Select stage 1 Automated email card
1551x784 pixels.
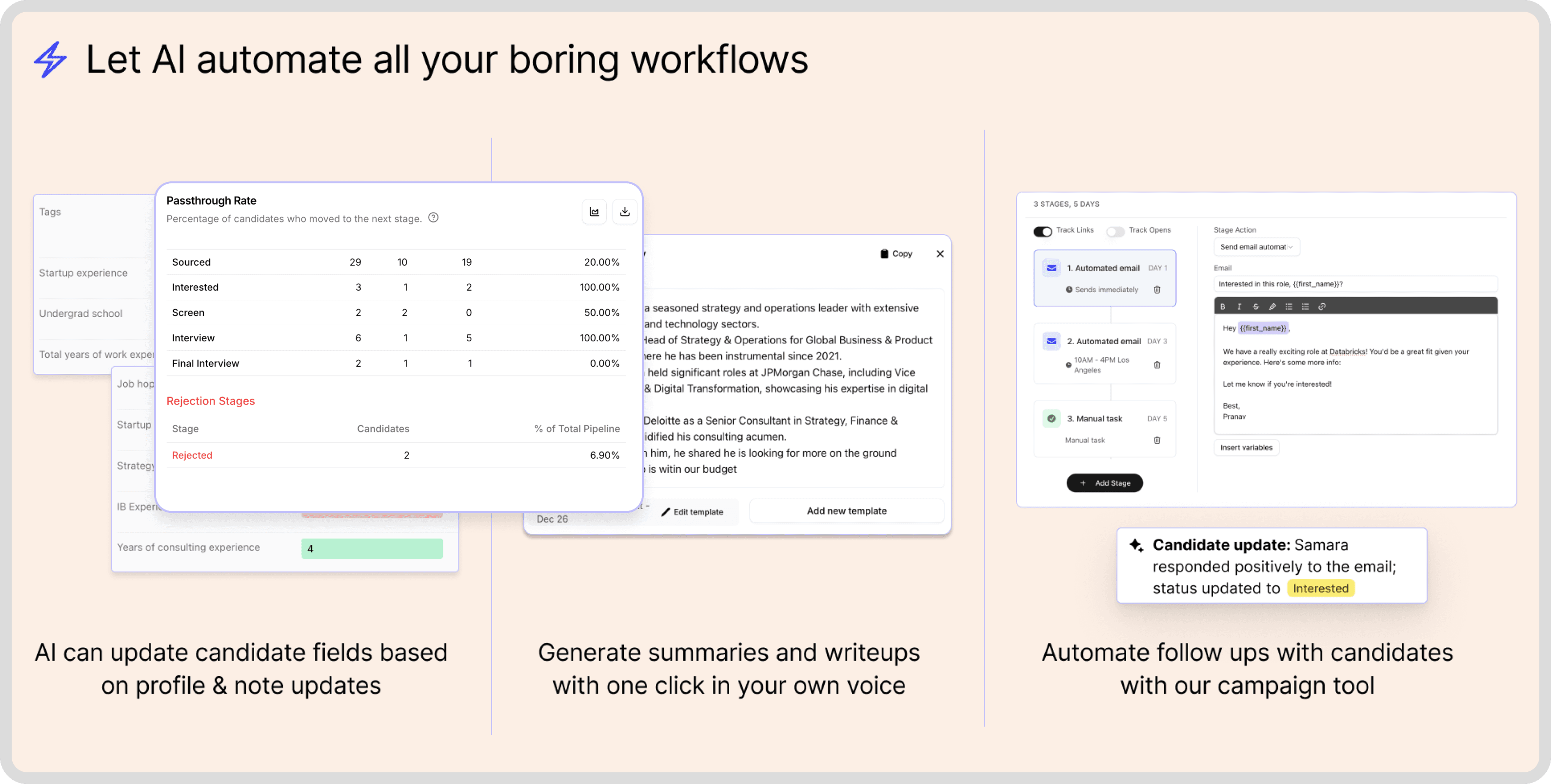(1105, 278)
